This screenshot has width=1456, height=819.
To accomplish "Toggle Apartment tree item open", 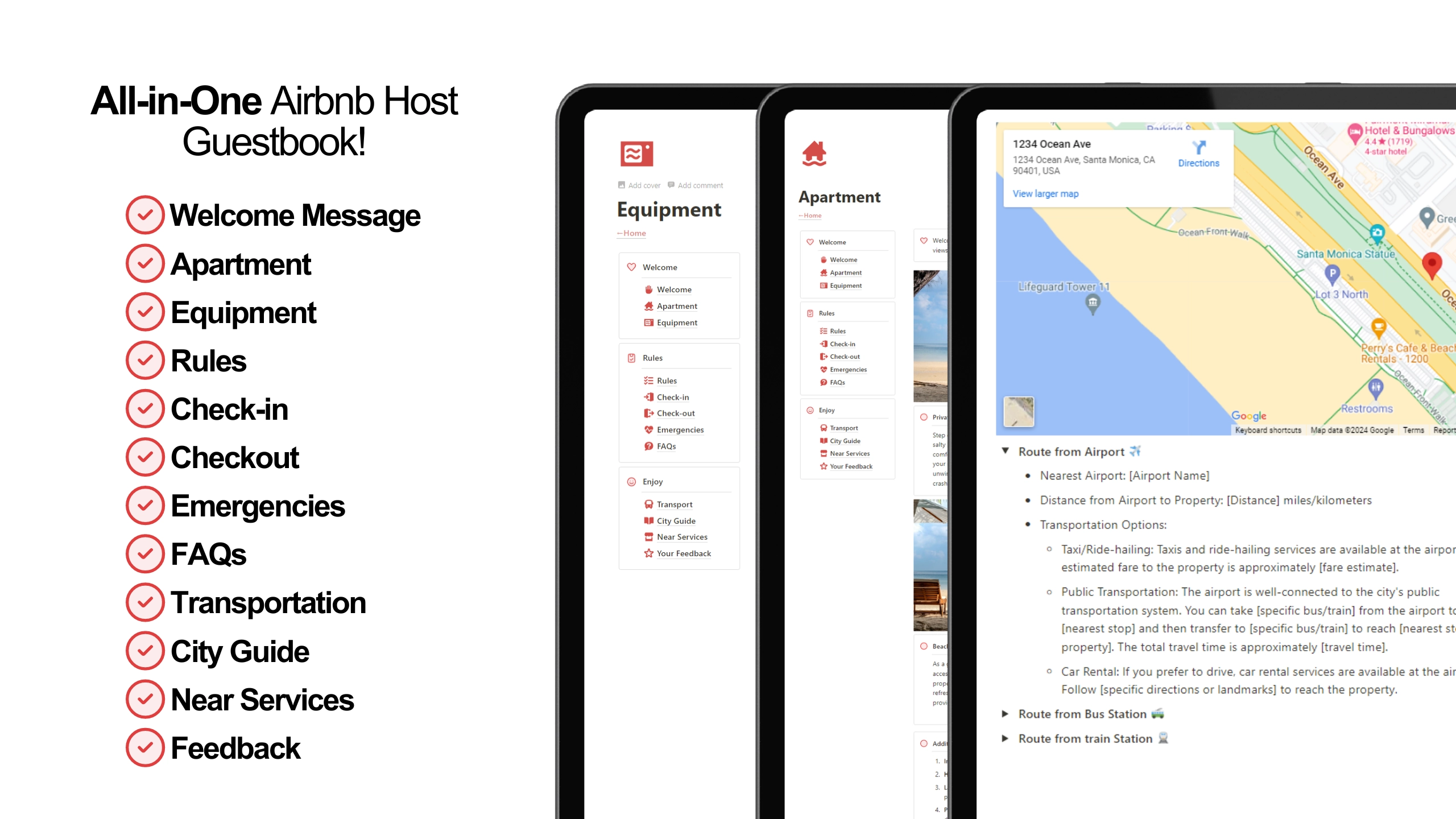I will pyautogui.click(x=677, y=305).
